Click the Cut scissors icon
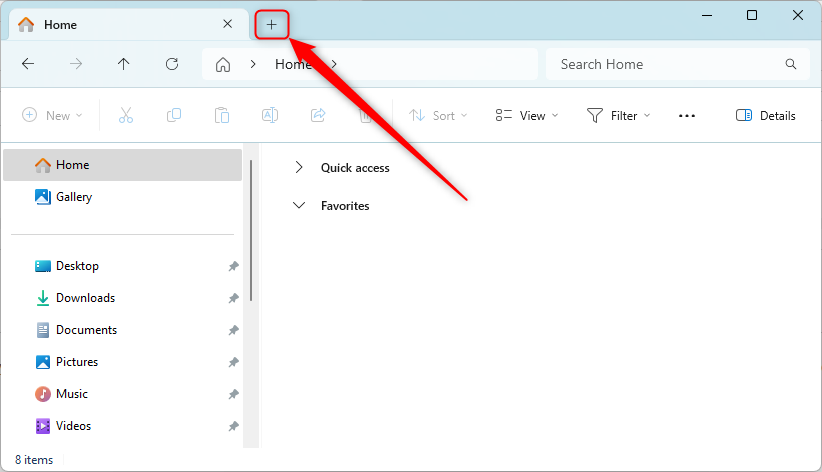 click(126, 115)
